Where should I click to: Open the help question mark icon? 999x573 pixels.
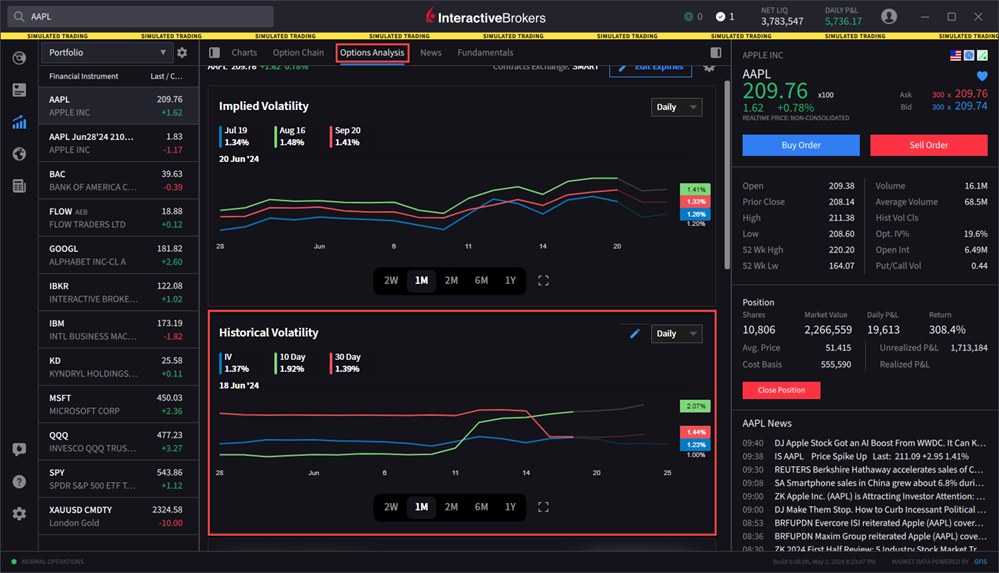click(x=19, y=482)
